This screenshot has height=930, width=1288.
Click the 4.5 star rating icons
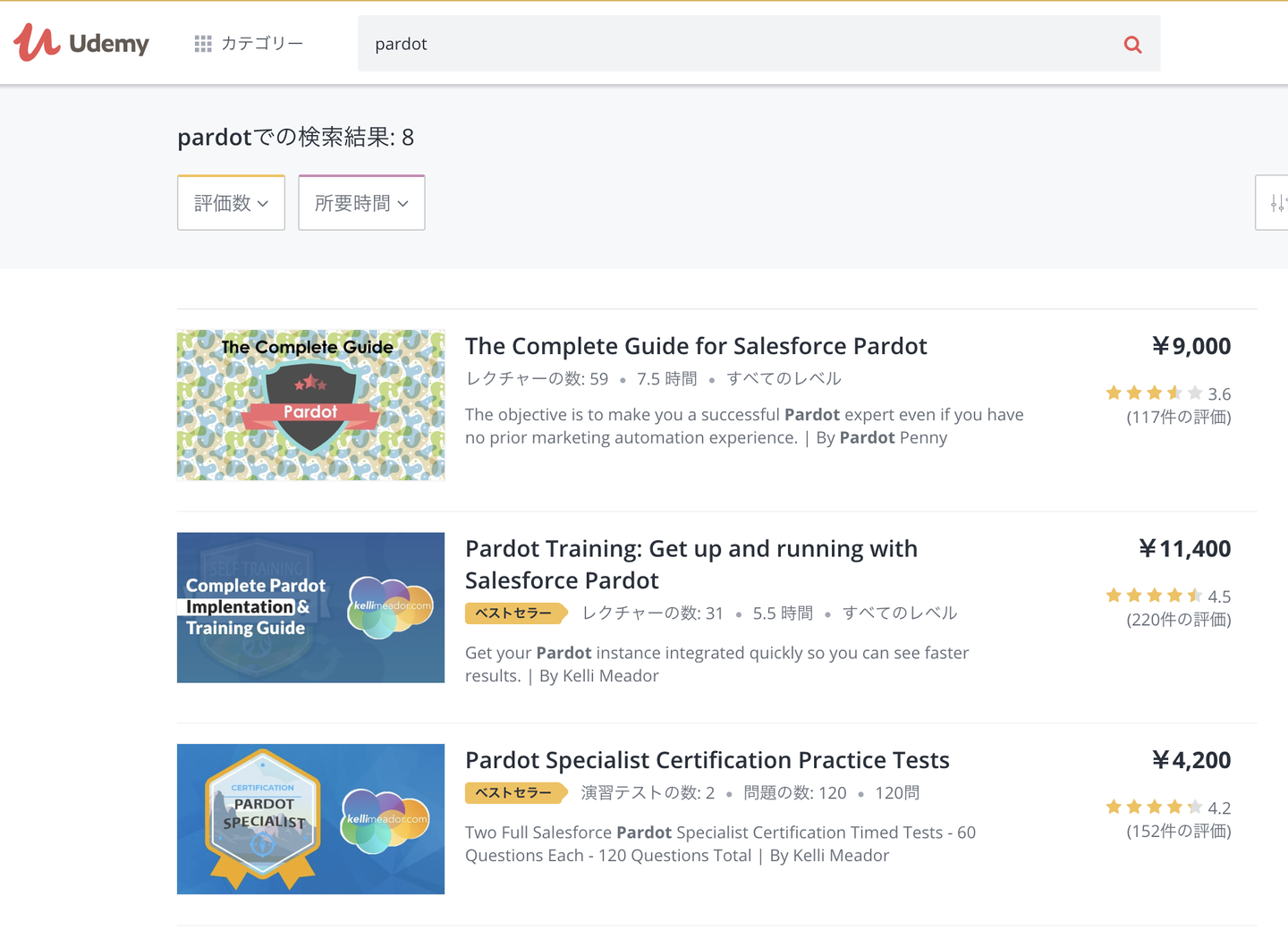point(1154,596)
